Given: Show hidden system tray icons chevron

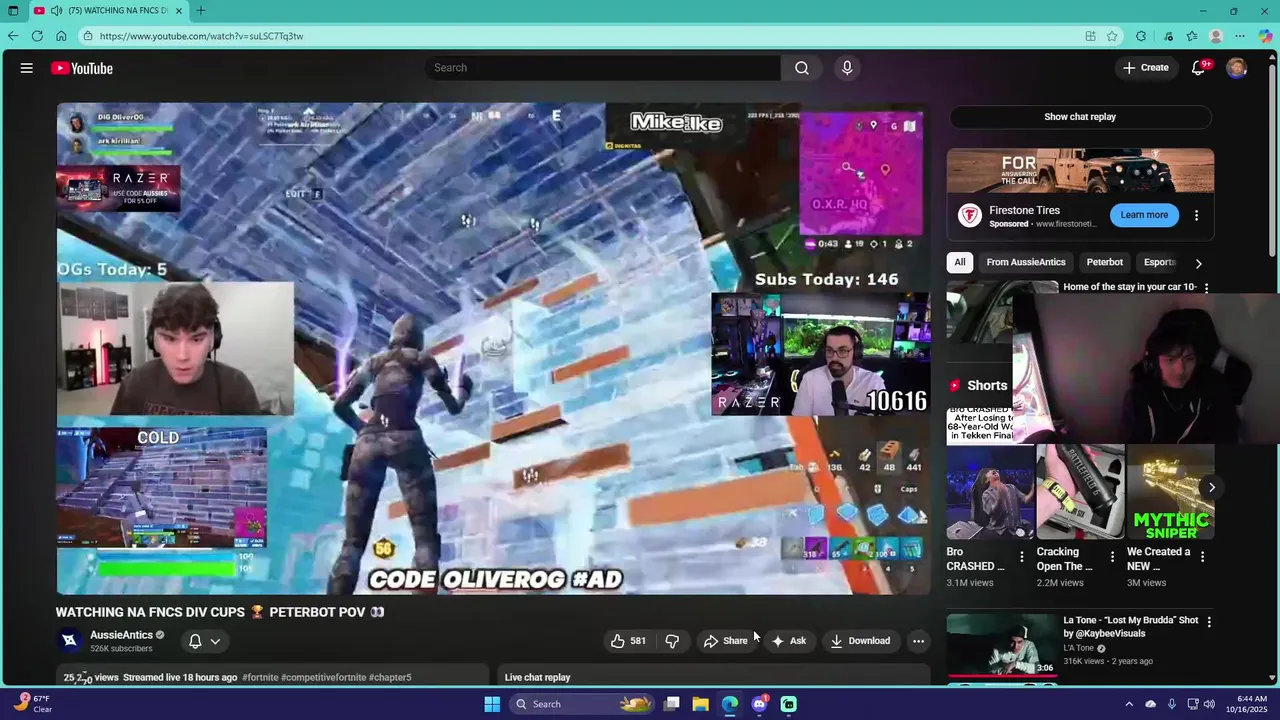Looking at the screenshot, I should 1129,704.
